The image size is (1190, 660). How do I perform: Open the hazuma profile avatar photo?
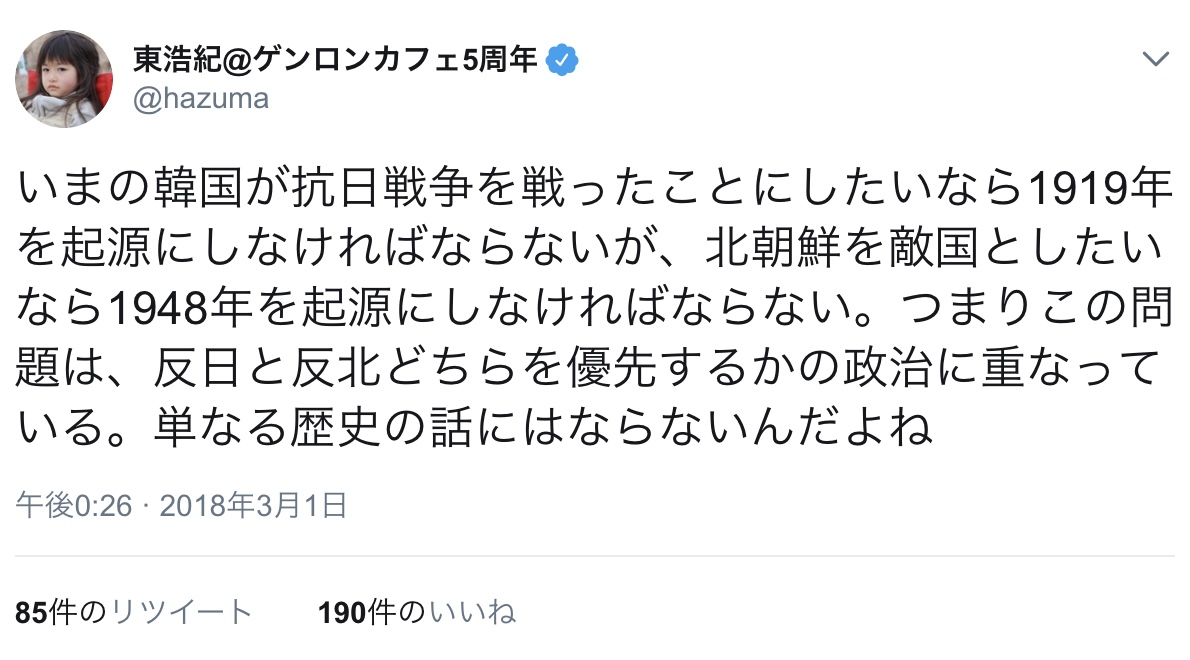(x=63, y=79)
